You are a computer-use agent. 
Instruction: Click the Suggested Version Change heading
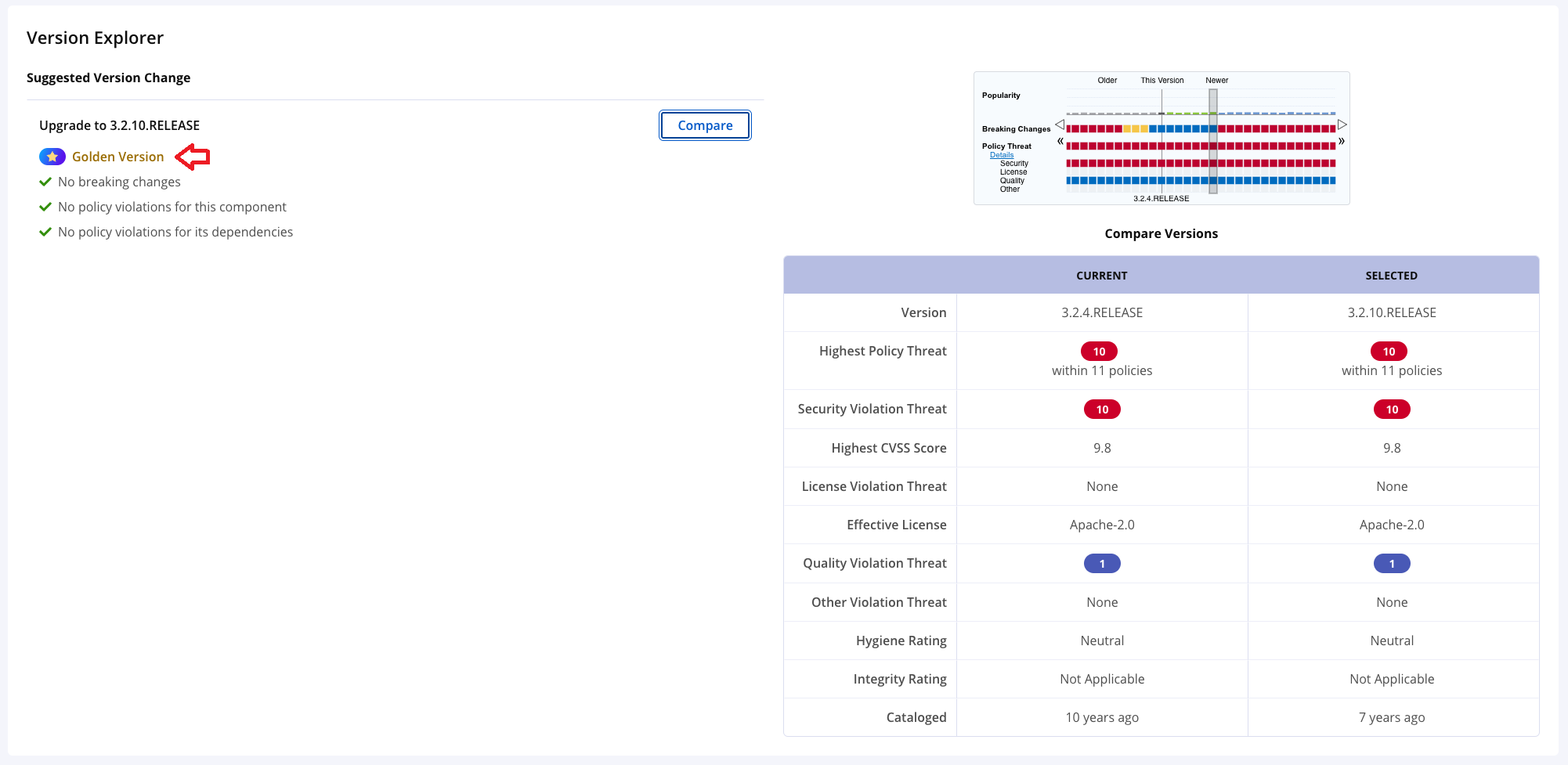[x=108, y=78]
